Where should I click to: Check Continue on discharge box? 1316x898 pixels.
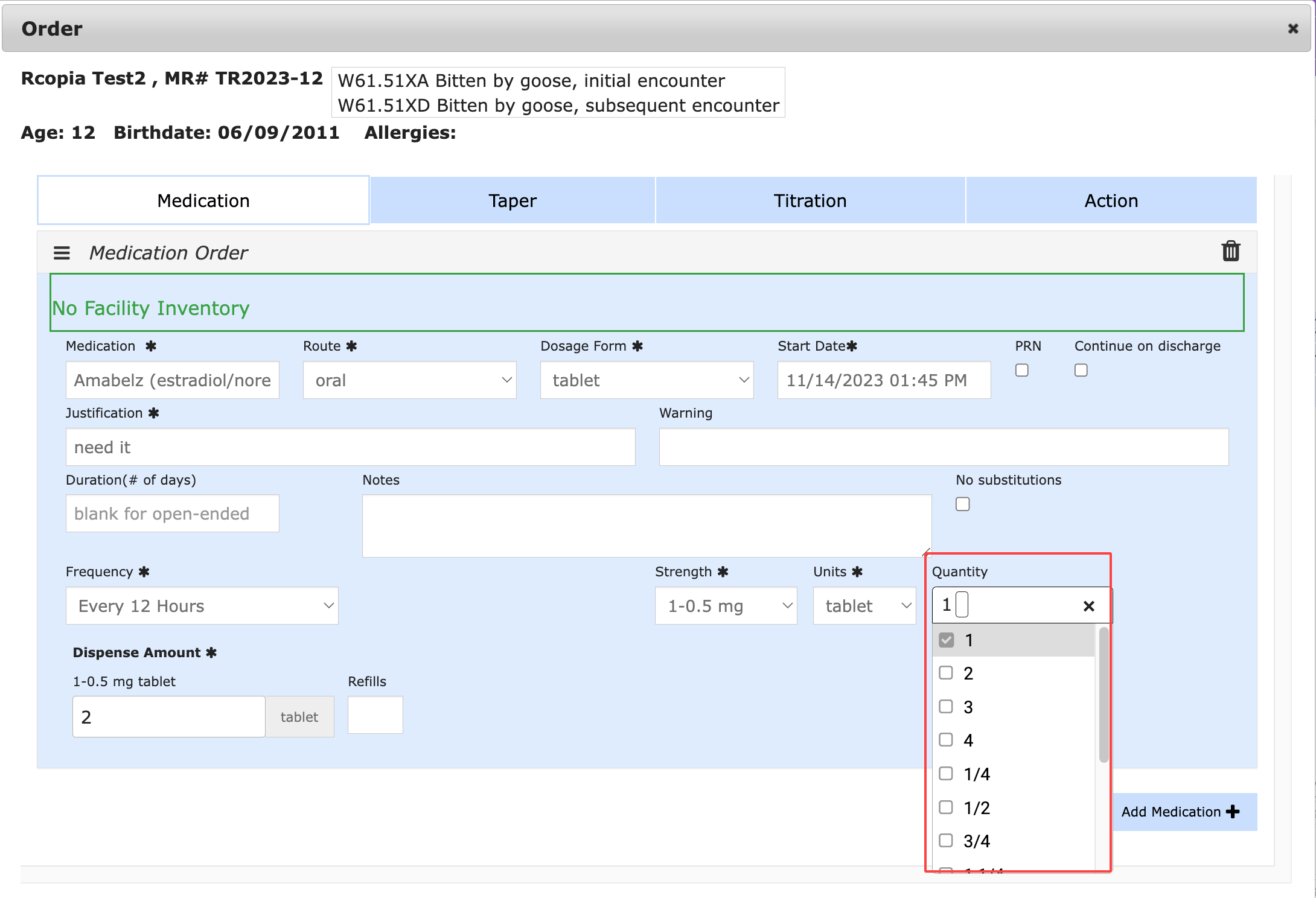[1081, 370]
